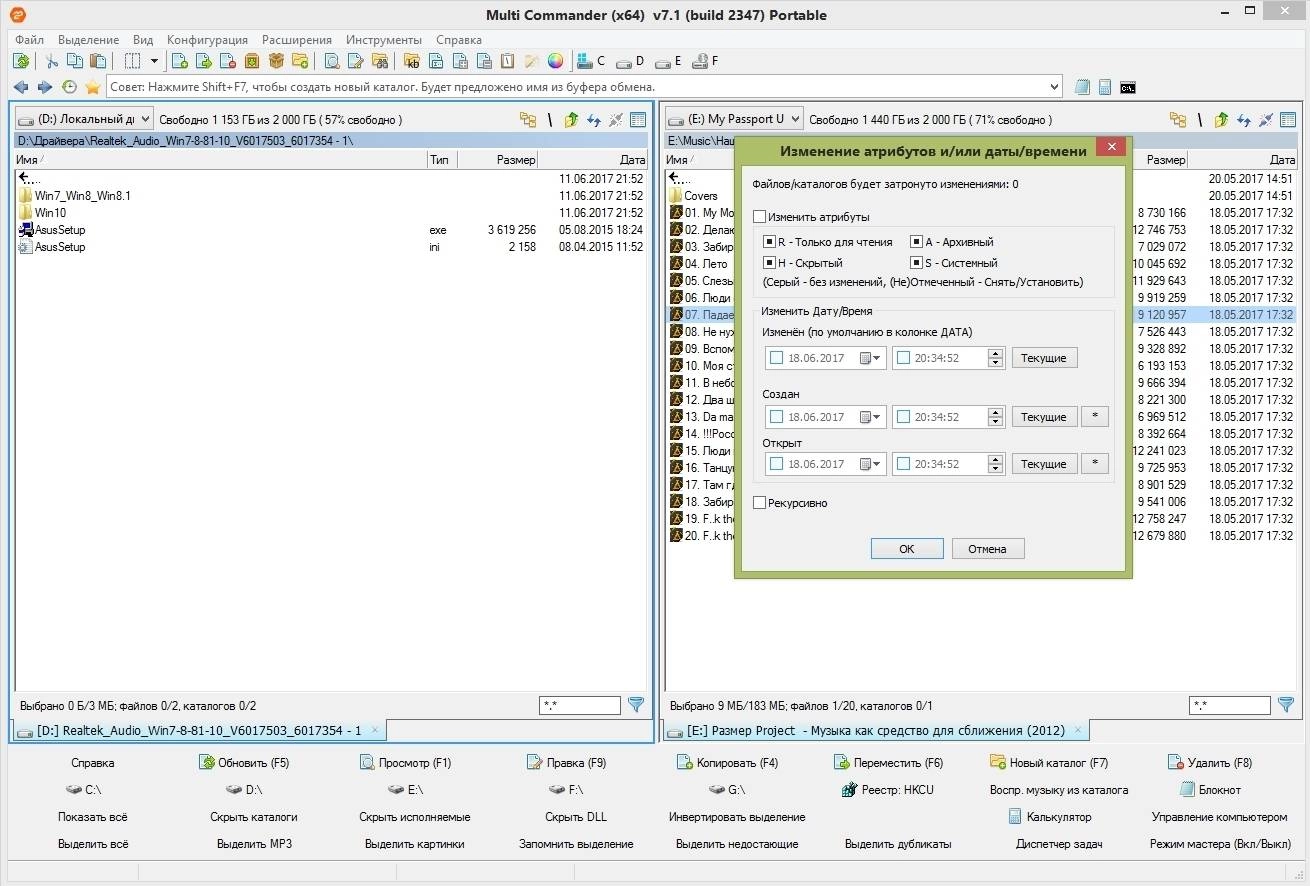Open drive C from the toolbar
This screenshot has height=886, width=1310.
pos(590,61)
